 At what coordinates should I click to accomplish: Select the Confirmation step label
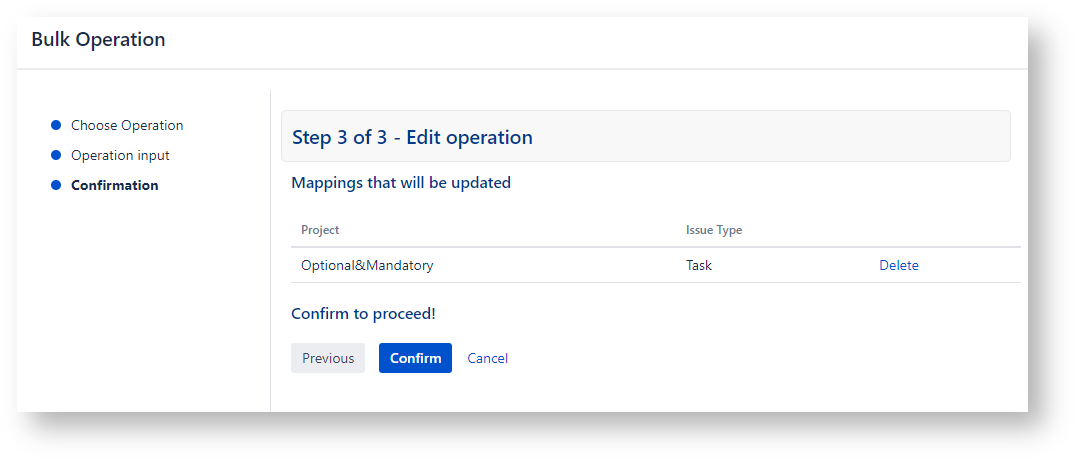click(x=114, y=186)
